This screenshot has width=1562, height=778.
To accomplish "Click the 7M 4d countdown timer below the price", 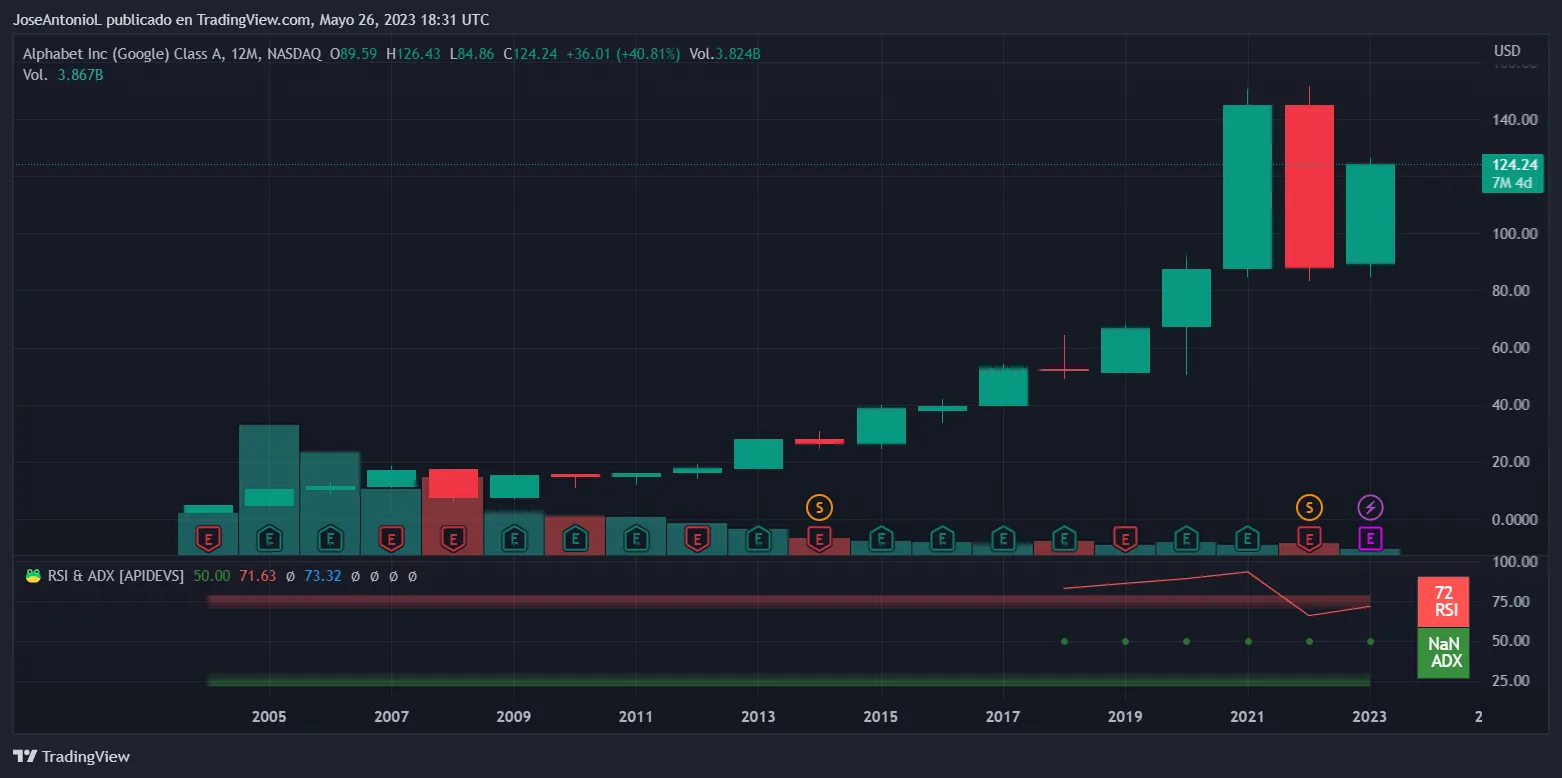I will (1513, 182).
